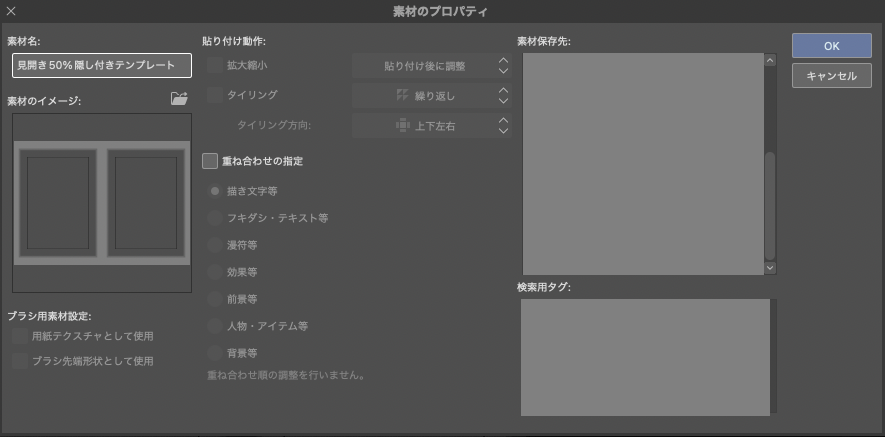The width and height of the screenshot is (885, 437).
Task: Toggle the 拡大縮小 checkbox
Action: [214, 66]
